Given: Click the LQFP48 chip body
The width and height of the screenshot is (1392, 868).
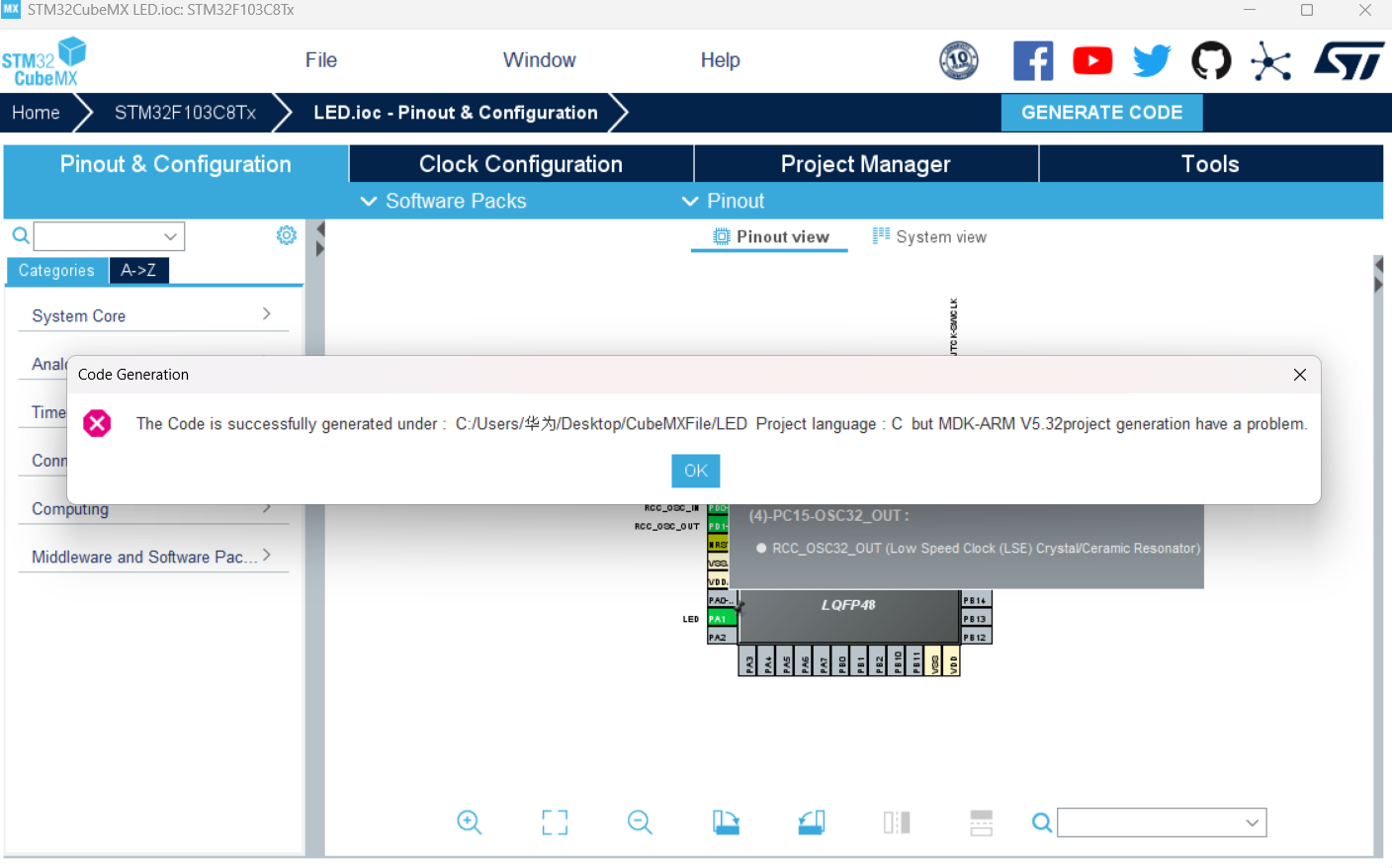Looking at the screenshot, I should click(x=848, y=616).
